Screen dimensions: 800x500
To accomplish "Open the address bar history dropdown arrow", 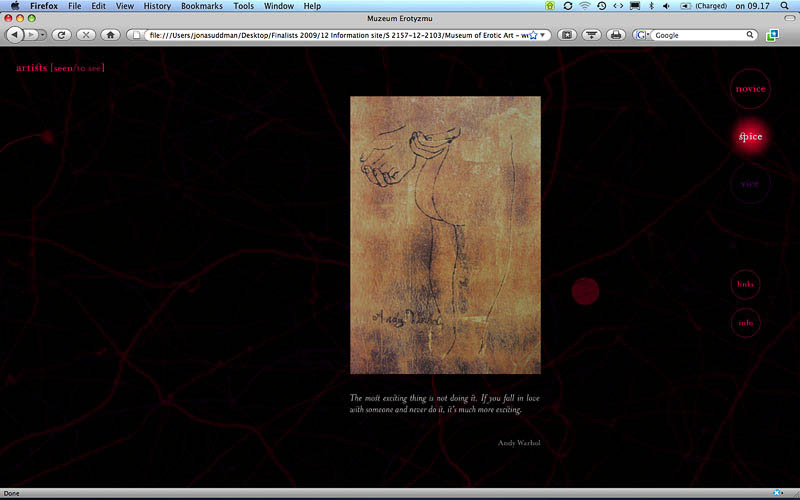I will tap(543, 35).
